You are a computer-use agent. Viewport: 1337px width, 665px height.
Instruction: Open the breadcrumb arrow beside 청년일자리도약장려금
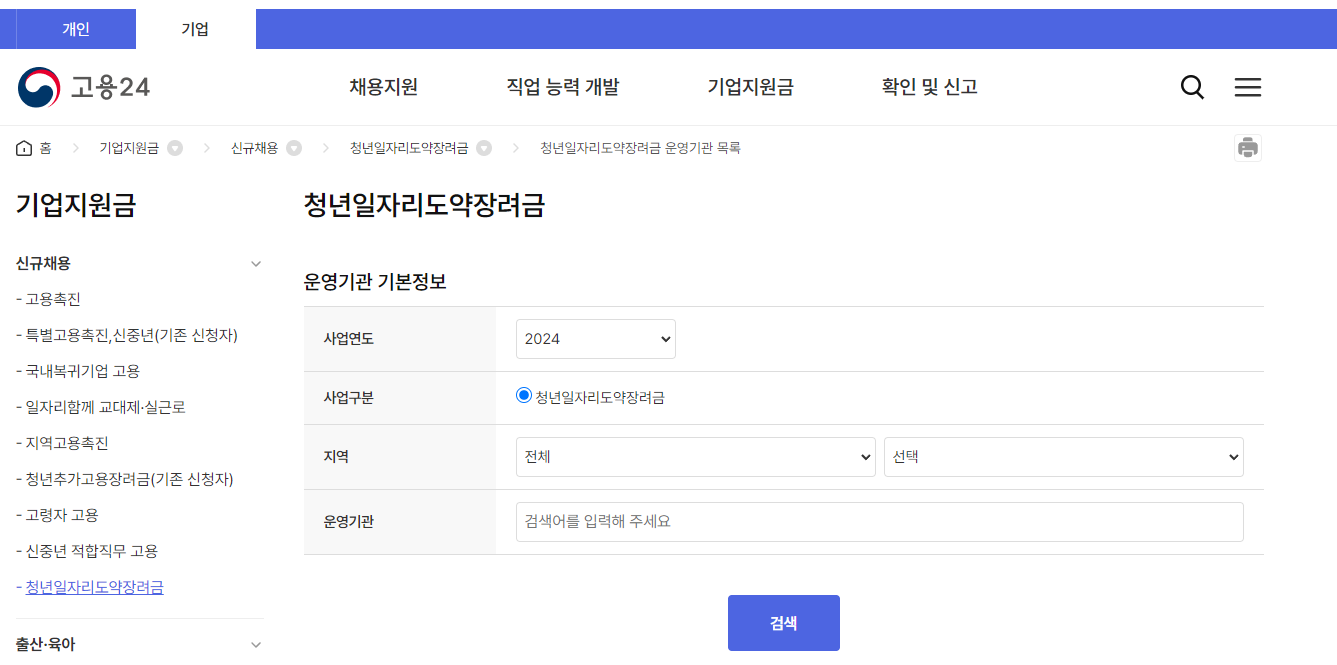(x=484, y=147)
